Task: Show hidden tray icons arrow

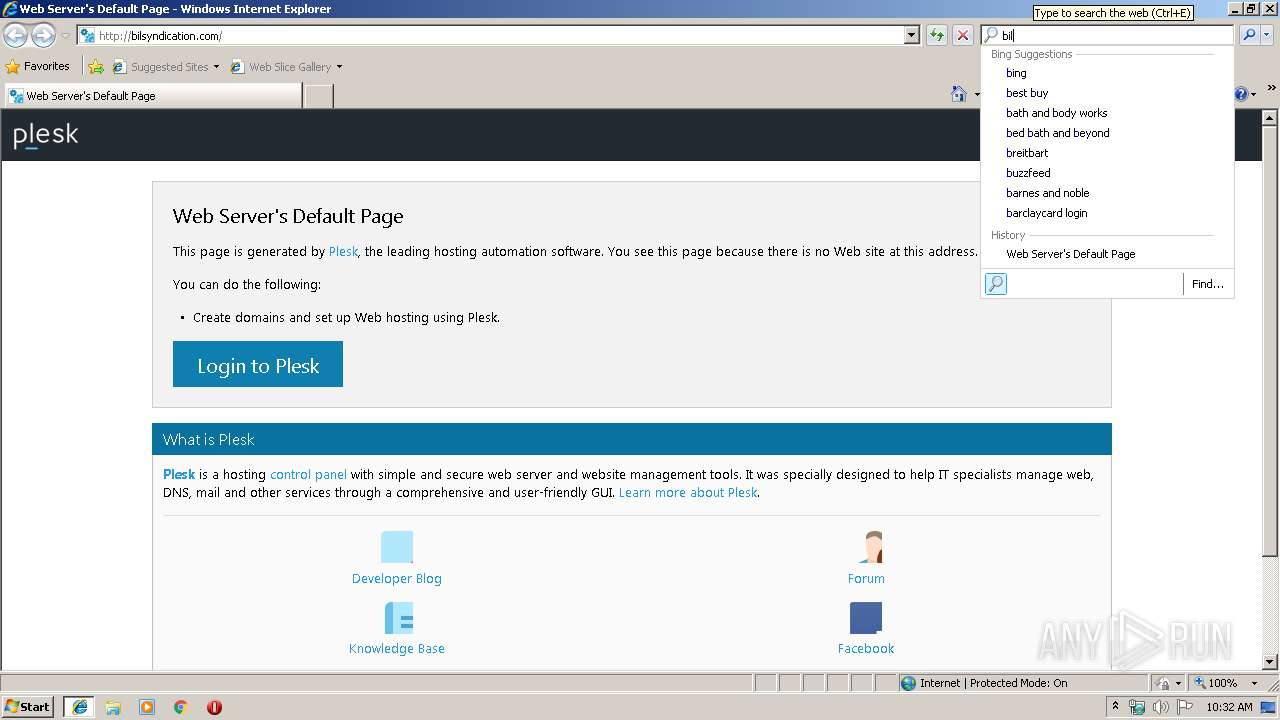Action: click(1116, 706)
